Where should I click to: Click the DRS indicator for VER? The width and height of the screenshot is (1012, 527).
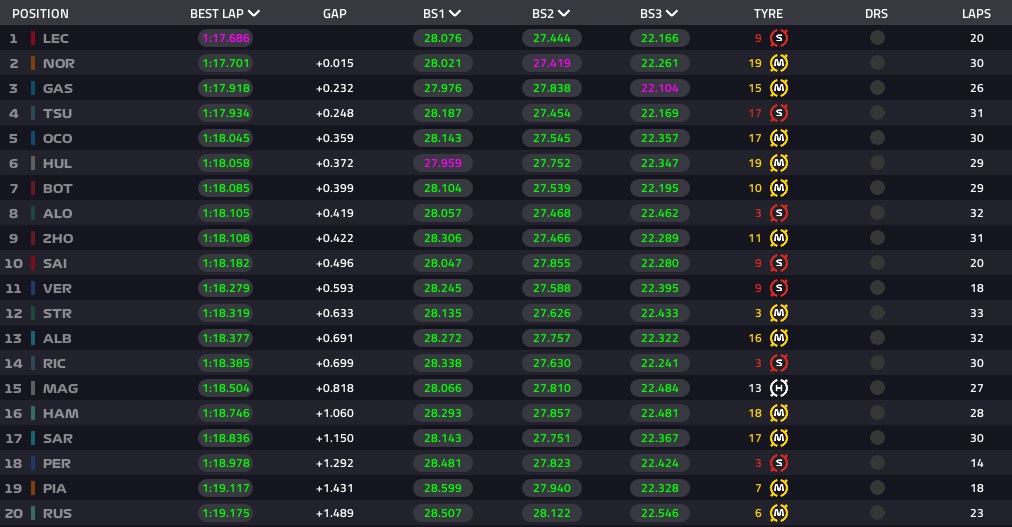(877, 288)
